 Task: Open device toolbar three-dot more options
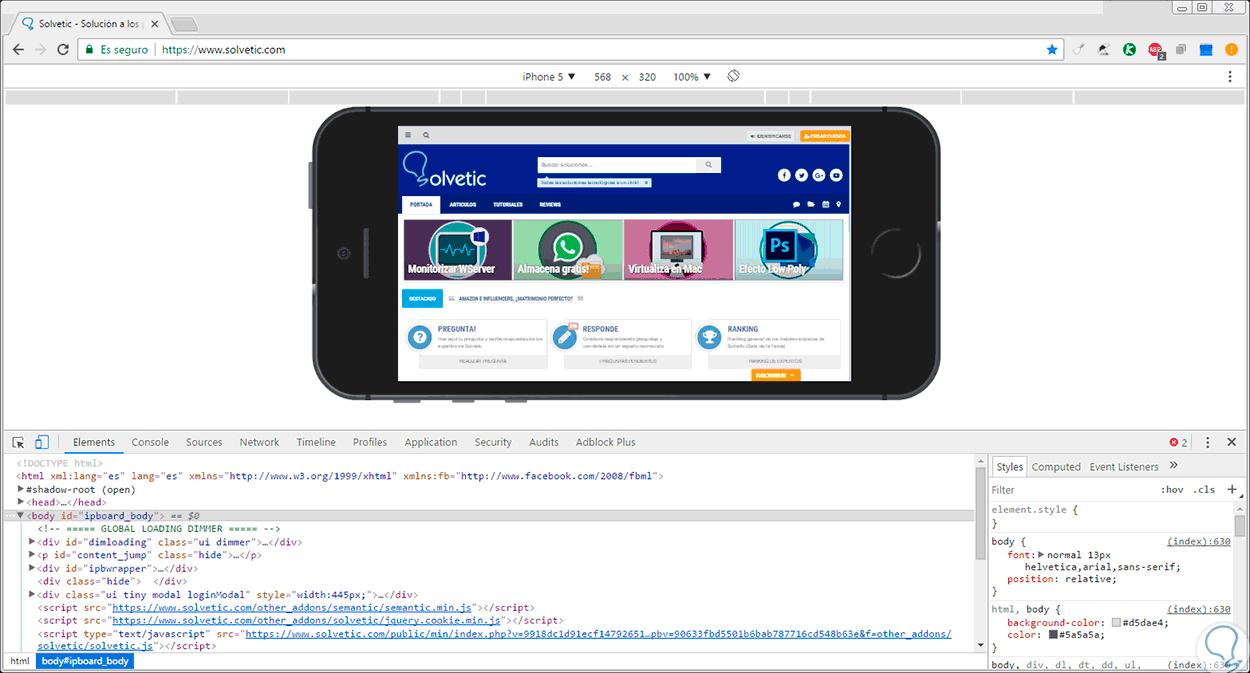pyautogui.click(x=1230, y=77)
